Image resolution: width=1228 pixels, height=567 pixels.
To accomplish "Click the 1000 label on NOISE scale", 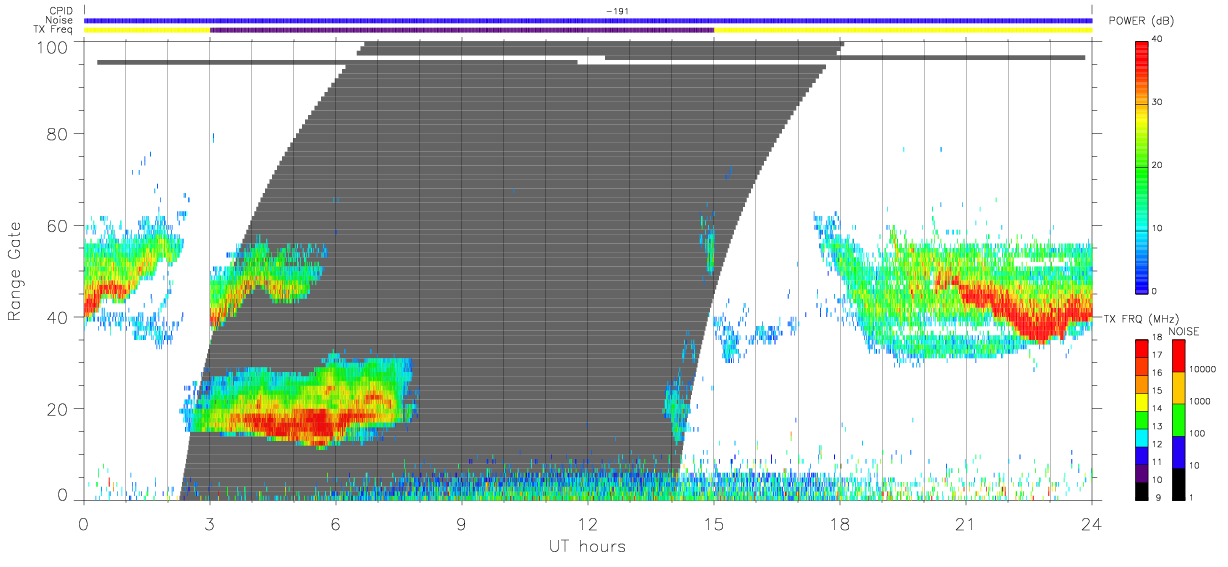I will (1200, 400).
